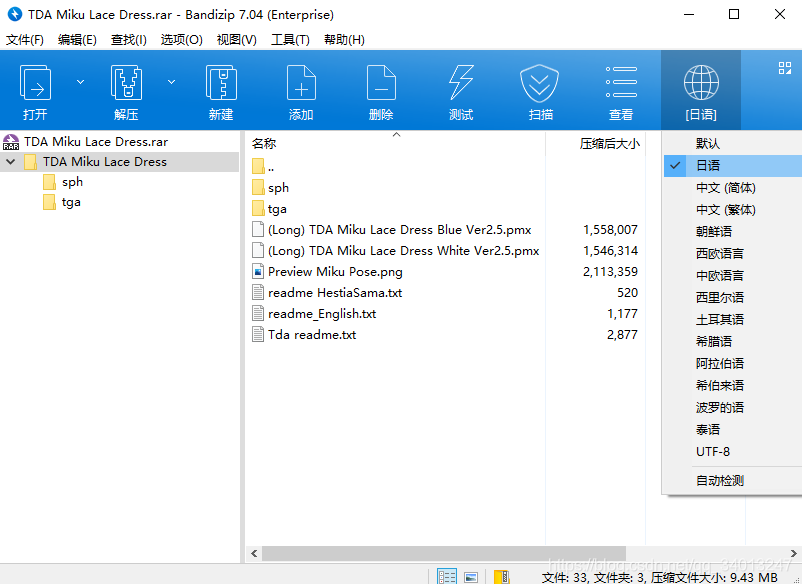Select the checked 日语 code page option
Viewport: 802px width, 584px height.
pos(732,166)
